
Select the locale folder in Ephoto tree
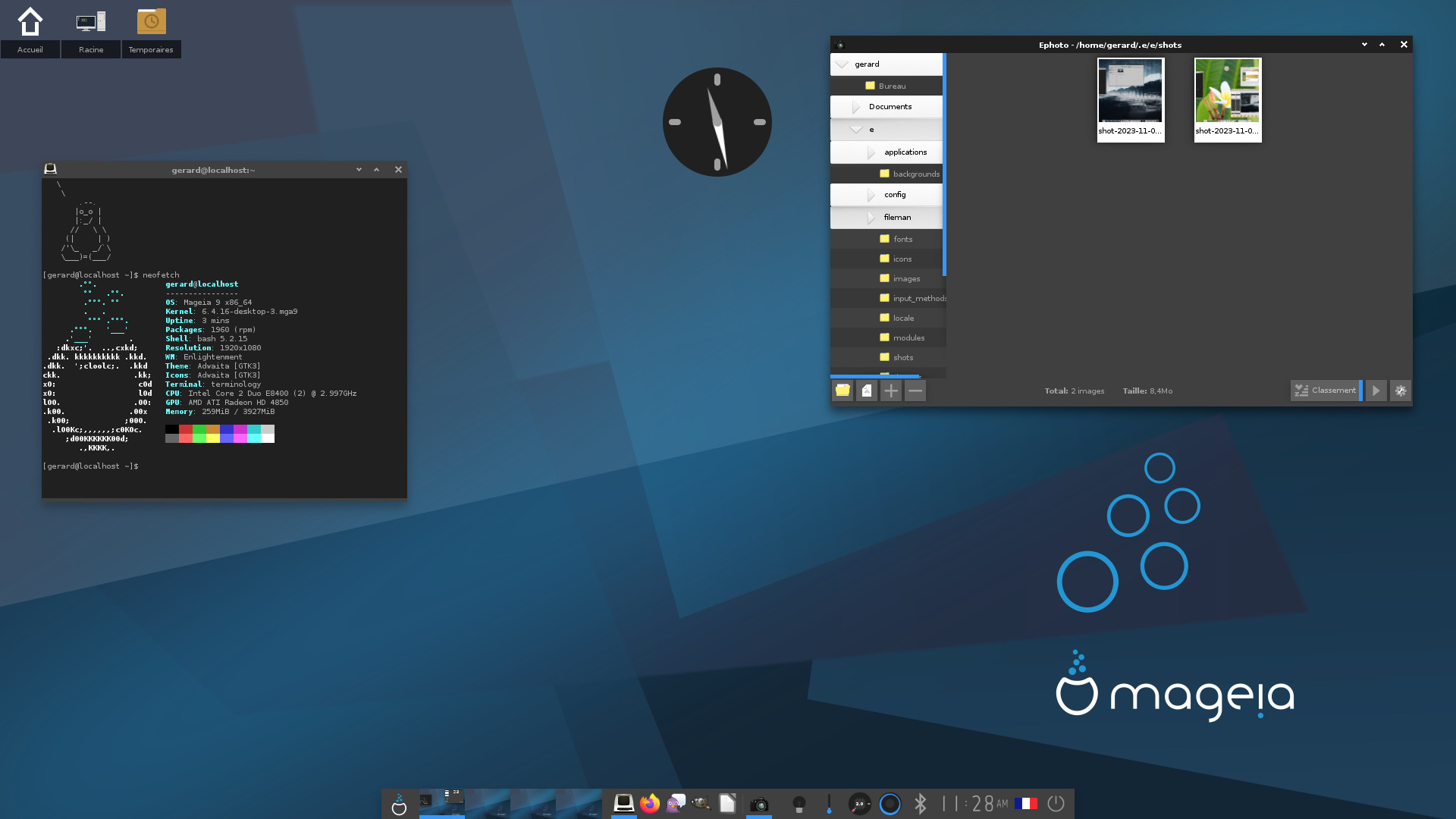click(x=886, y=318)
